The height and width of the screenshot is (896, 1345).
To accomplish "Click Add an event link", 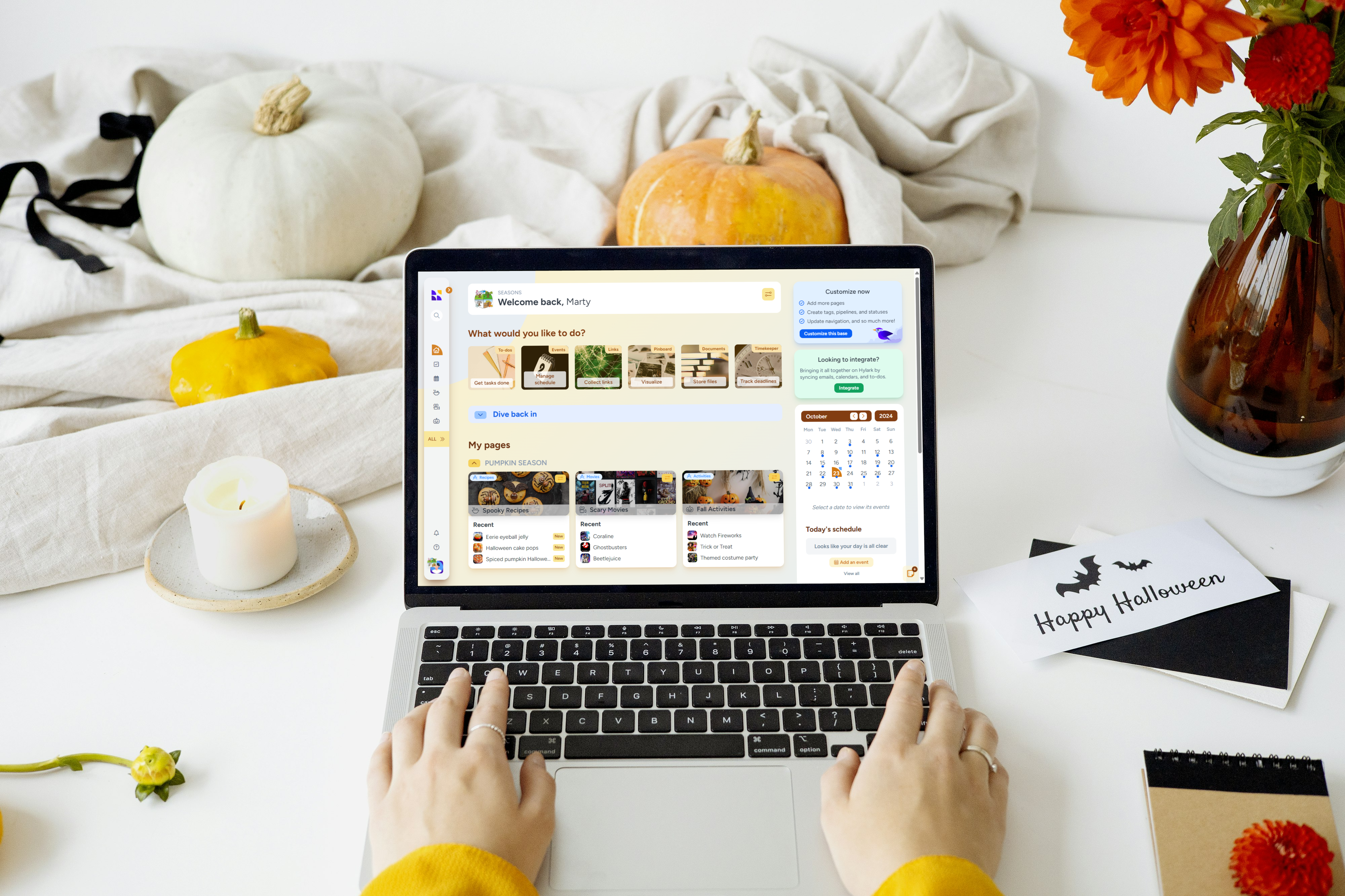I will [x=851, y=558].
